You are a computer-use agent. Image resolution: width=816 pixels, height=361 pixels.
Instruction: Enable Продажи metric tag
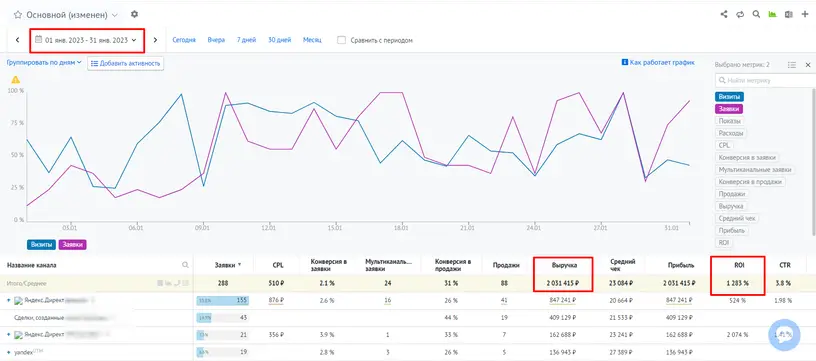[732, 194]
